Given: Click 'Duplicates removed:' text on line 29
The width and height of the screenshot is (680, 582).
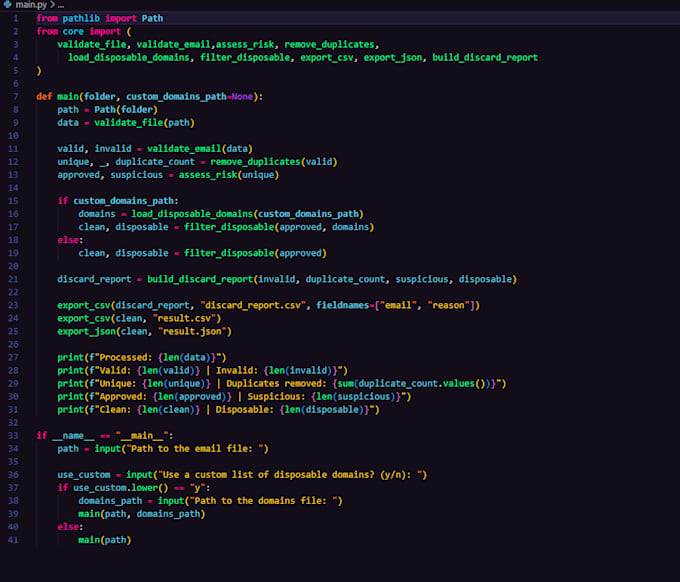Looking at the screenshot, I should click(276, 383).
